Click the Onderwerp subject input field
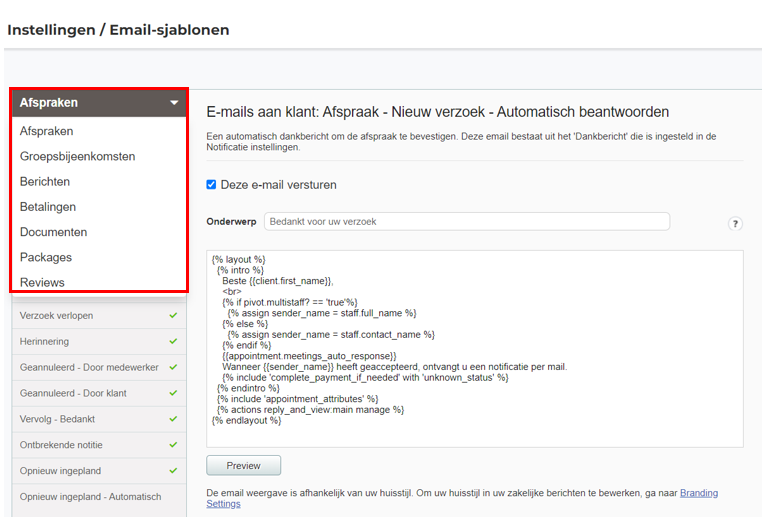 (467, 221)
